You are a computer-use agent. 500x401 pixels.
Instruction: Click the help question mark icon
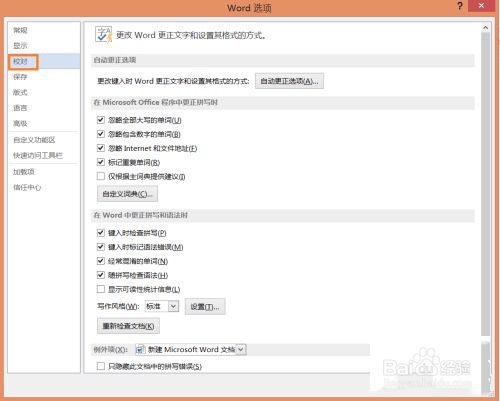pos(460,6)
